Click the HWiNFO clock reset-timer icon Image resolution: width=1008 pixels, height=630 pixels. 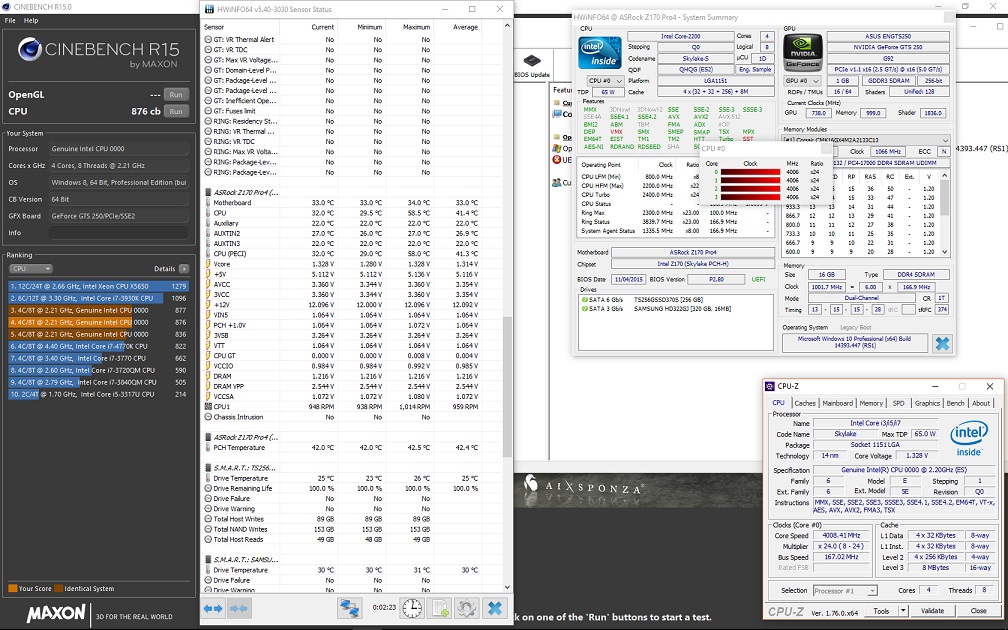[412, 608]
